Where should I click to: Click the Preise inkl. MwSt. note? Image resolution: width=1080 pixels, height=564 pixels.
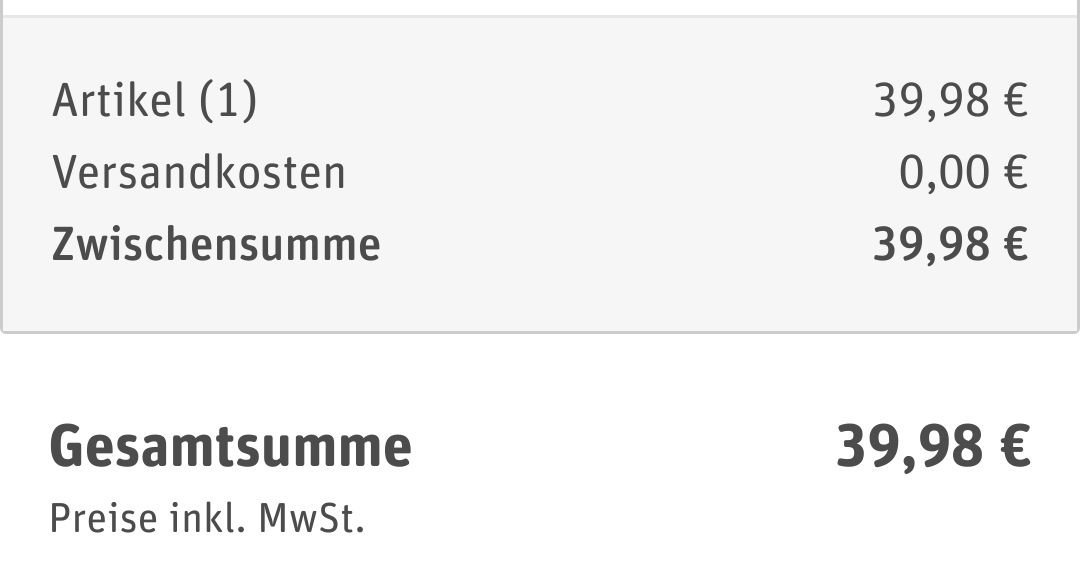pos(207,519)
